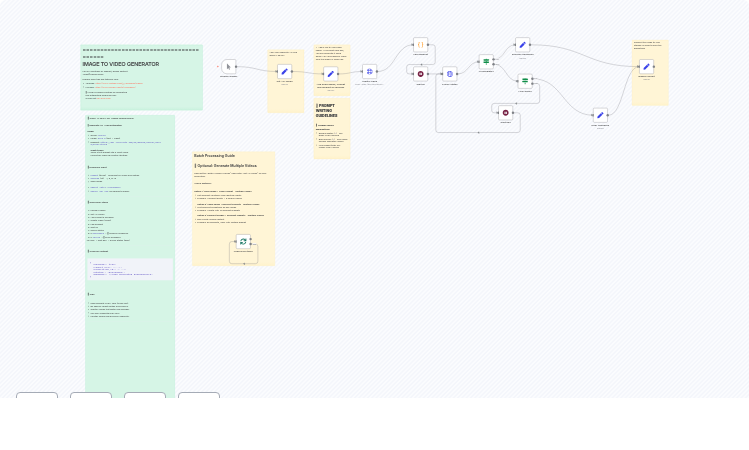Click the IMAGE TO VIDEO GENERATOR heading

click(x=120, y=64)
